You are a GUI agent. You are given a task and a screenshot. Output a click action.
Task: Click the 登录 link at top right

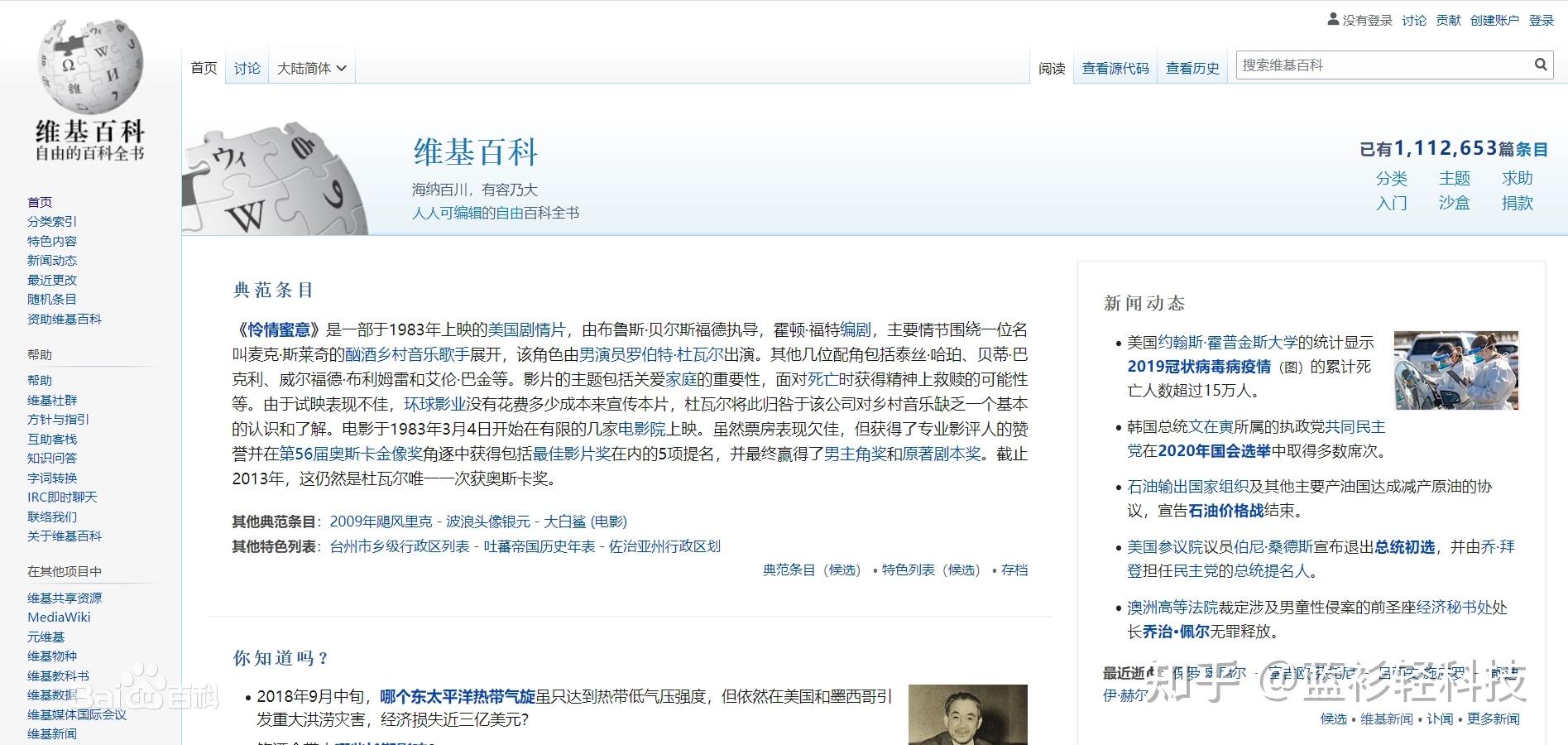coord(1542,20)
